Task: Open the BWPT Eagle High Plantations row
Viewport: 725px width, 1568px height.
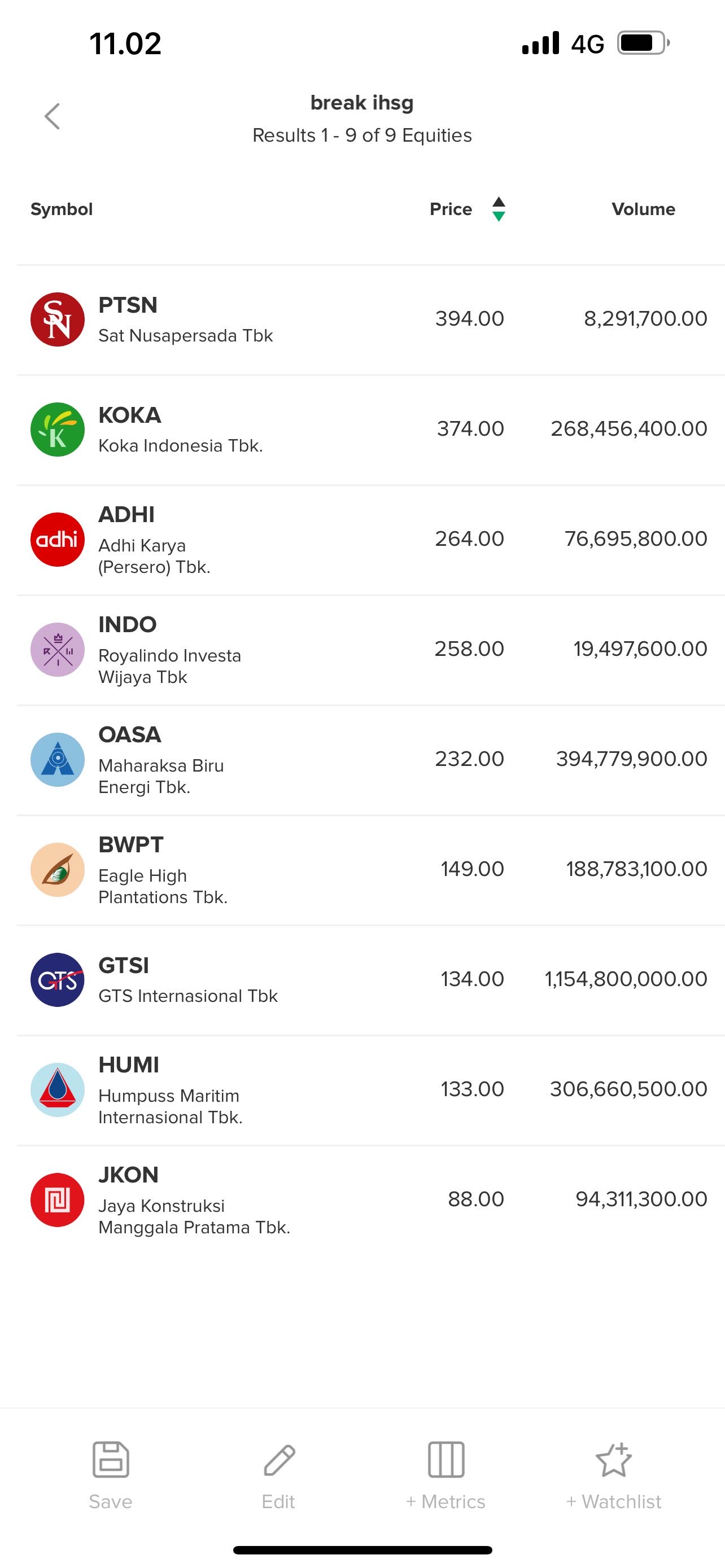Action: [362, 870]
